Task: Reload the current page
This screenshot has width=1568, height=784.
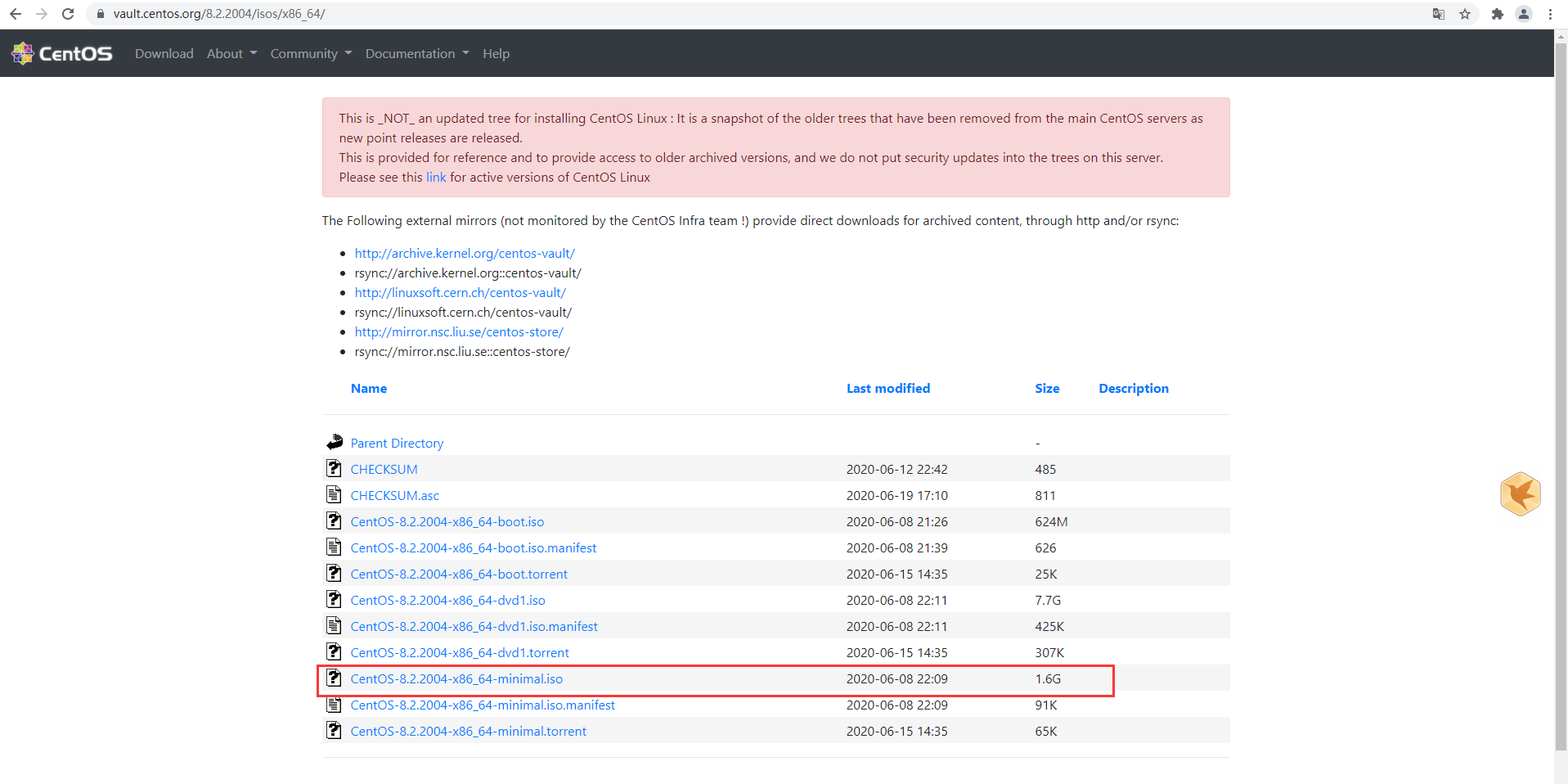Action: click(x=68, y=14)
